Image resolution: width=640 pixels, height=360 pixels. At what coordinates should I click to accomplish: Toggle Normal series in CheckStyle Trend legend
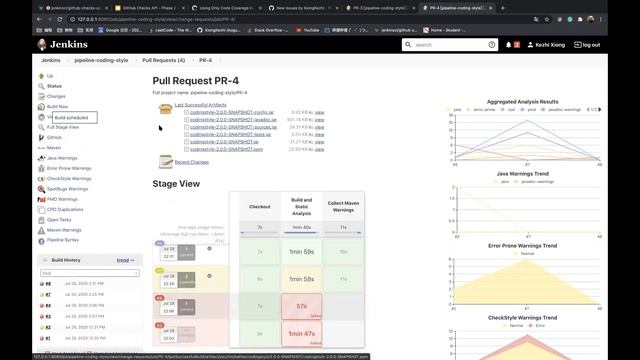point(512,326)
